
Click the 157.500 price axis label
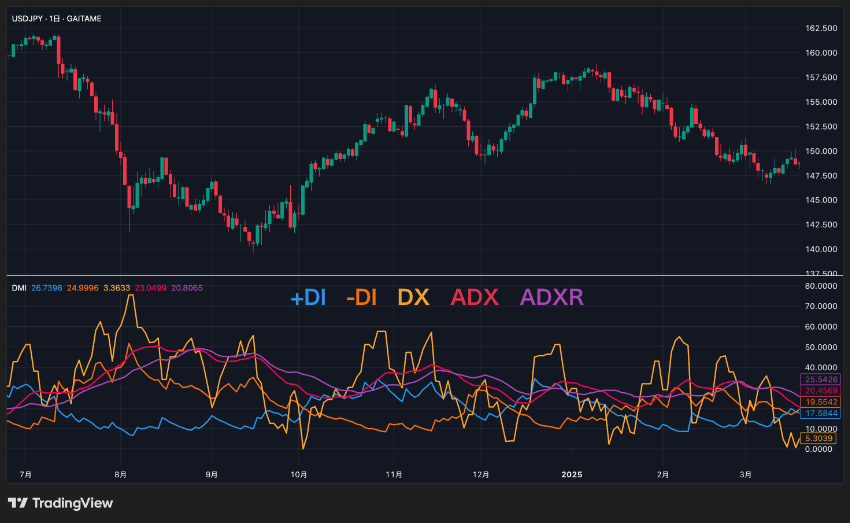tap(821, 78)
